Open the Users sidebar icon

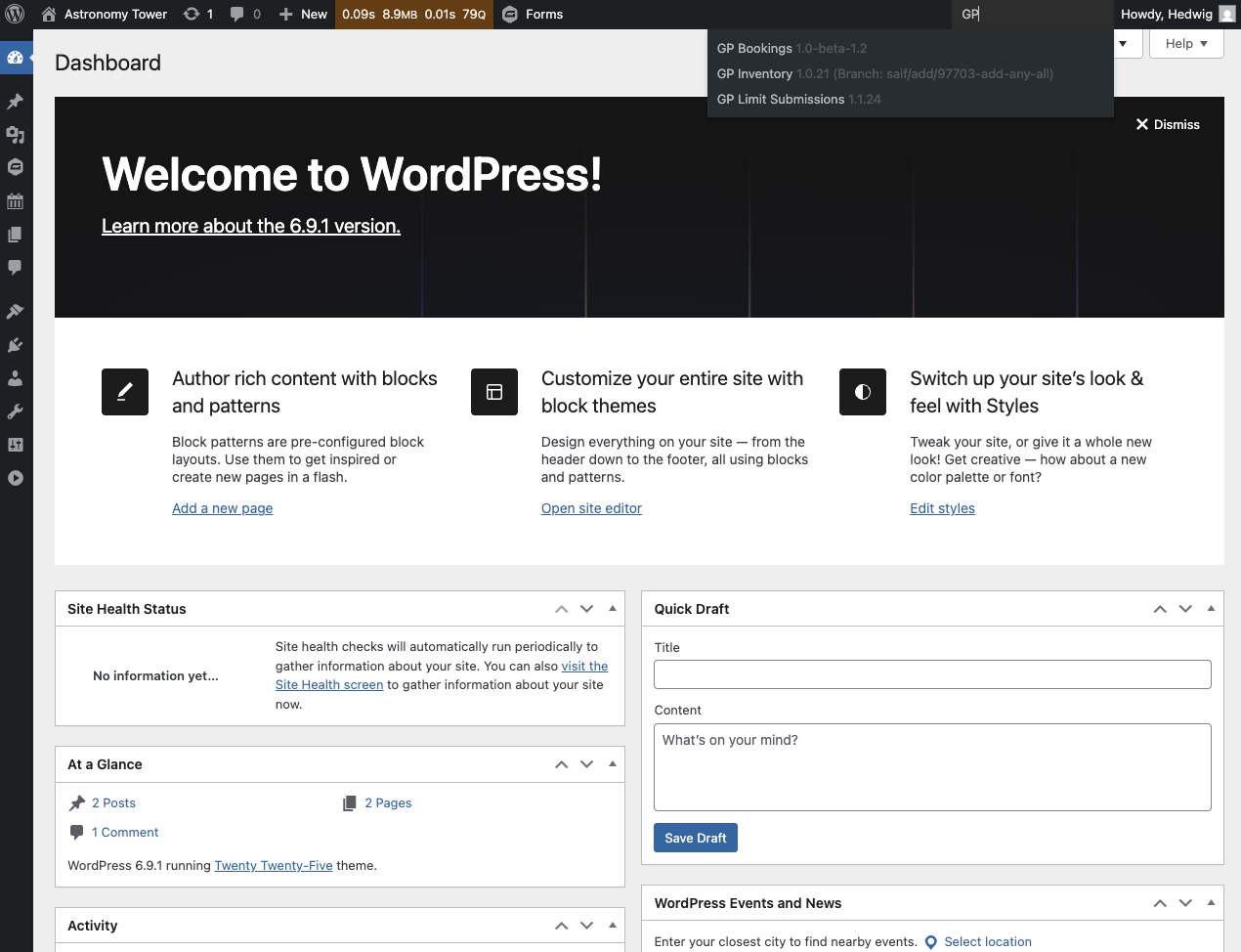[15, 378]
